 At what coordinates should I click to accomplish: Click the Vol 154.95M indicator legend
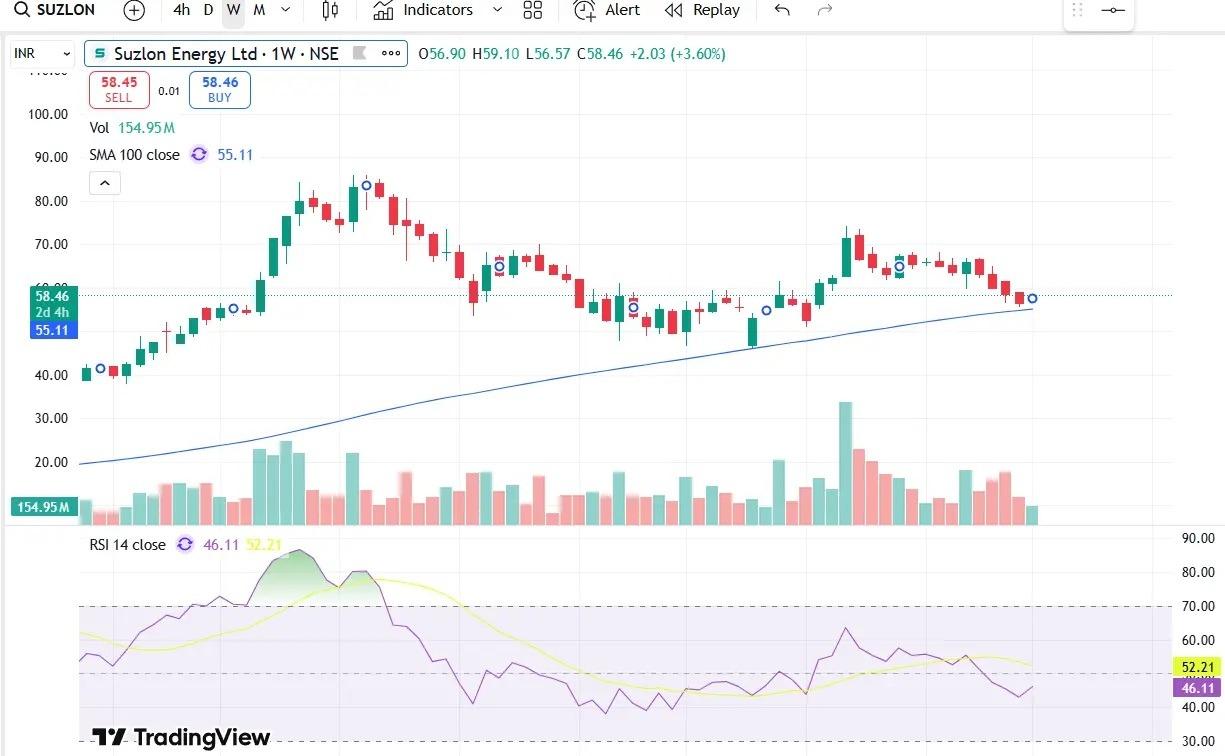coord(132,128)
